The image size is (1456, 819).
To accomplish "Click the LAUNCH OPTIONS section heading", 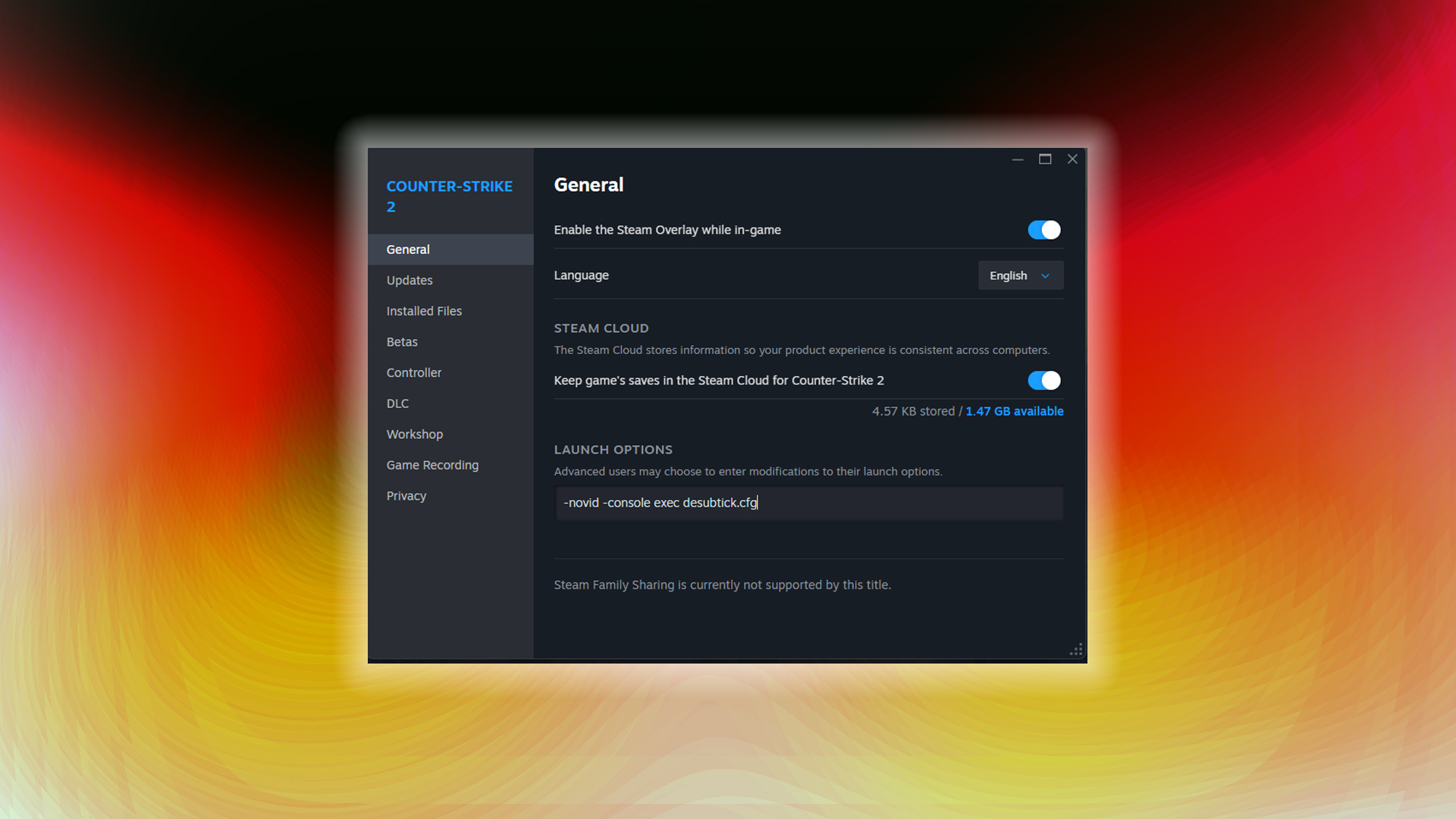I will [x=613, y=450].
